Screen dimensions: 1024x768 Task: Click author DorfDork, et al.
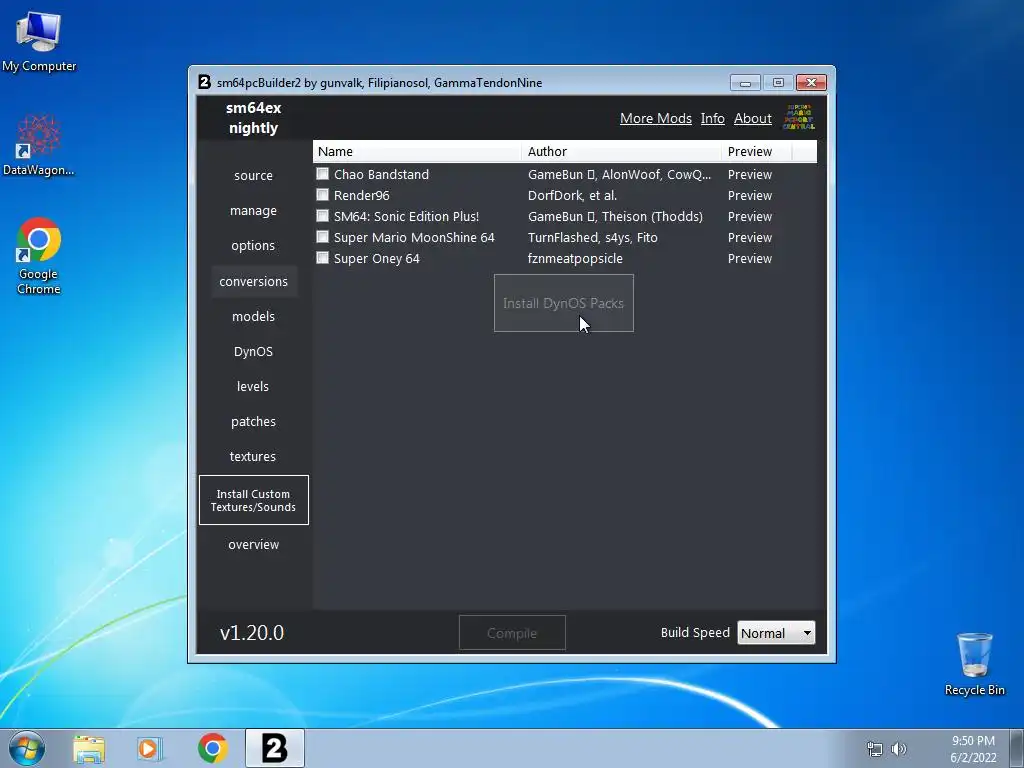point(572,195)
